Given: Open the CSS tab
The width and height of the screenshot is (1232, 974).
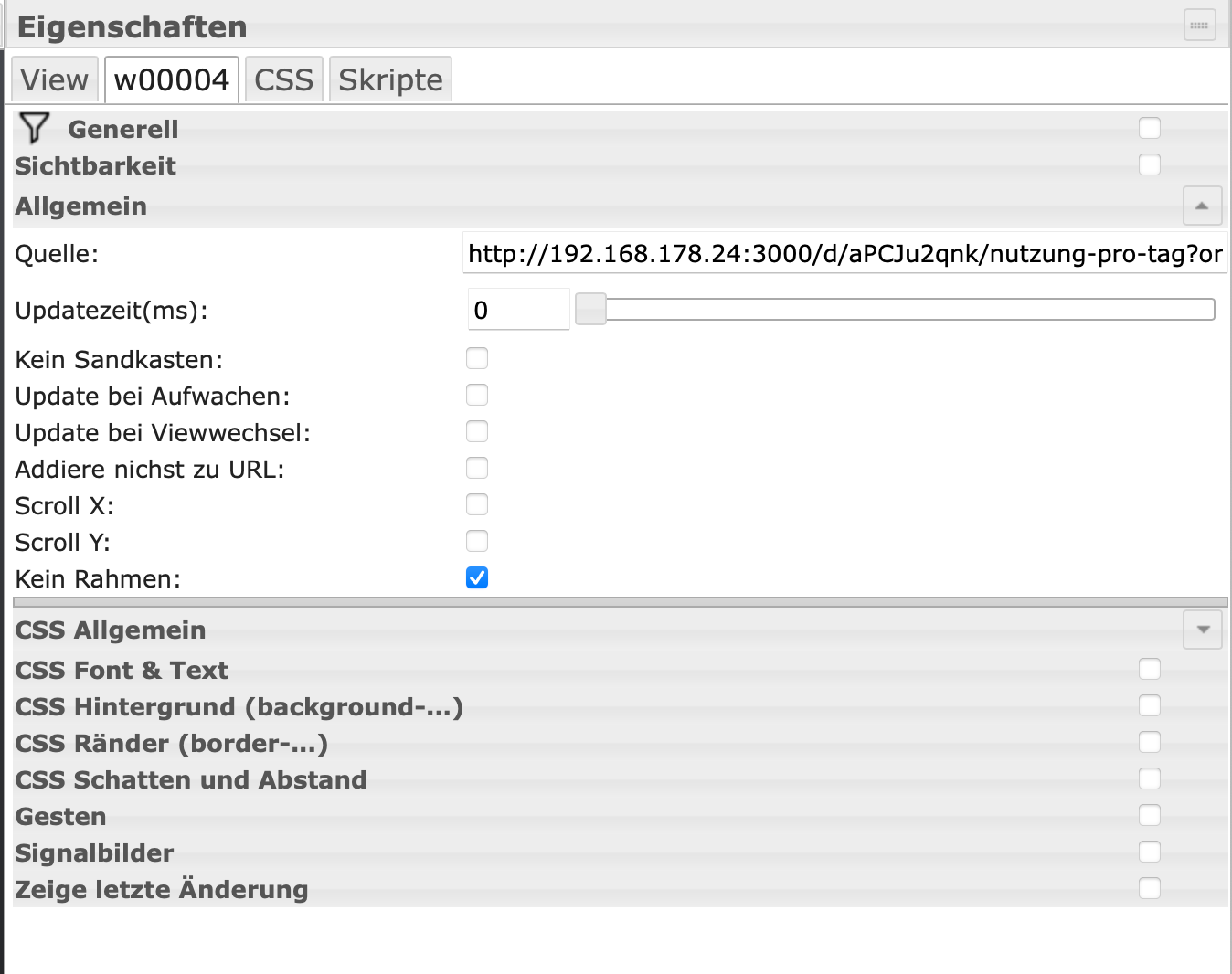Looking at the screenshot, I should click(x=283, y=79).
